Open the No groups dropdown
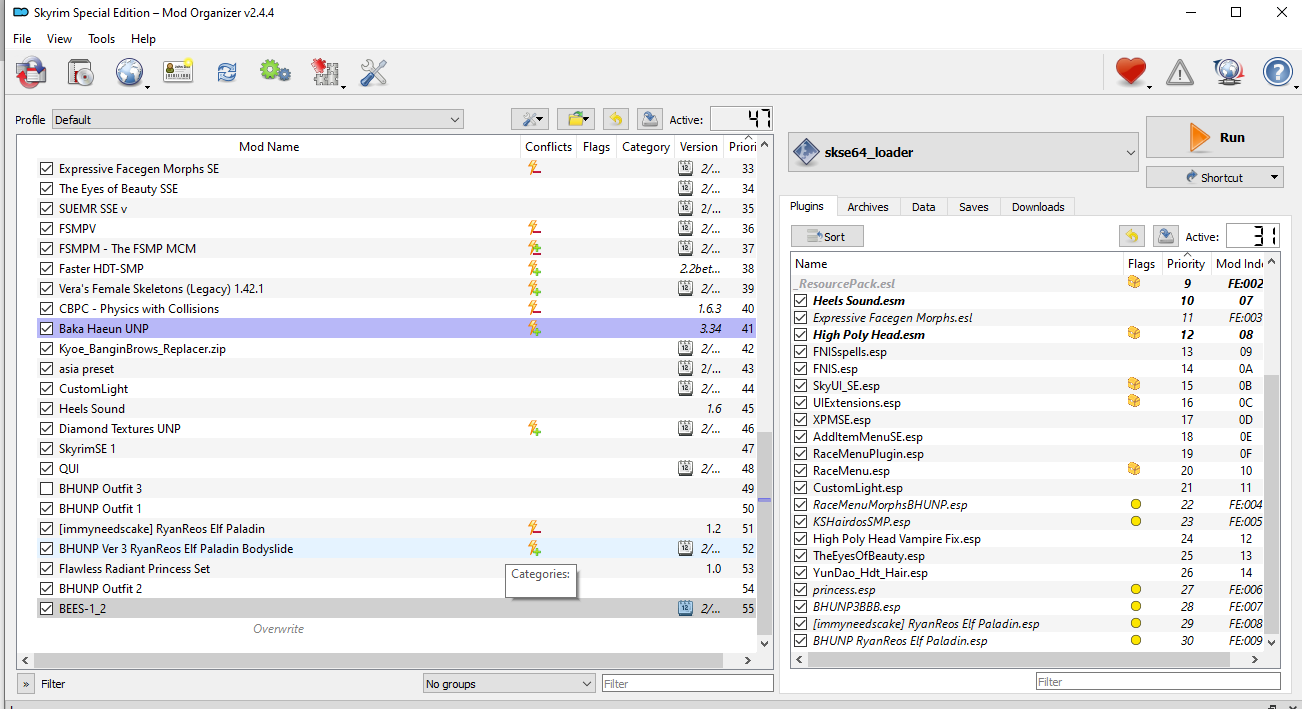 [x=509, y=684]
